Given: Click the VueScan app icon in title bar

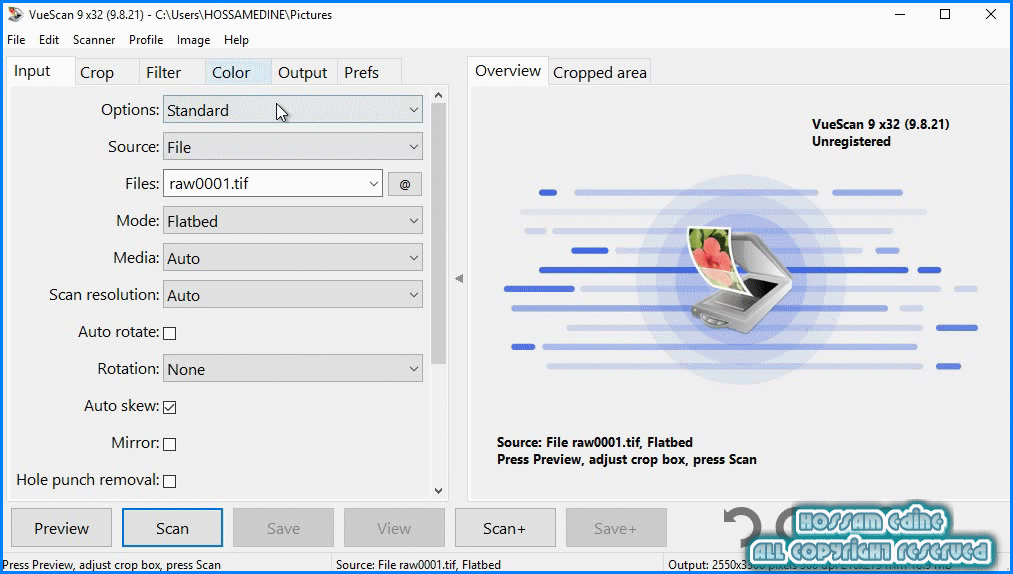Looking at the screenshot, I should coord(15,14).
